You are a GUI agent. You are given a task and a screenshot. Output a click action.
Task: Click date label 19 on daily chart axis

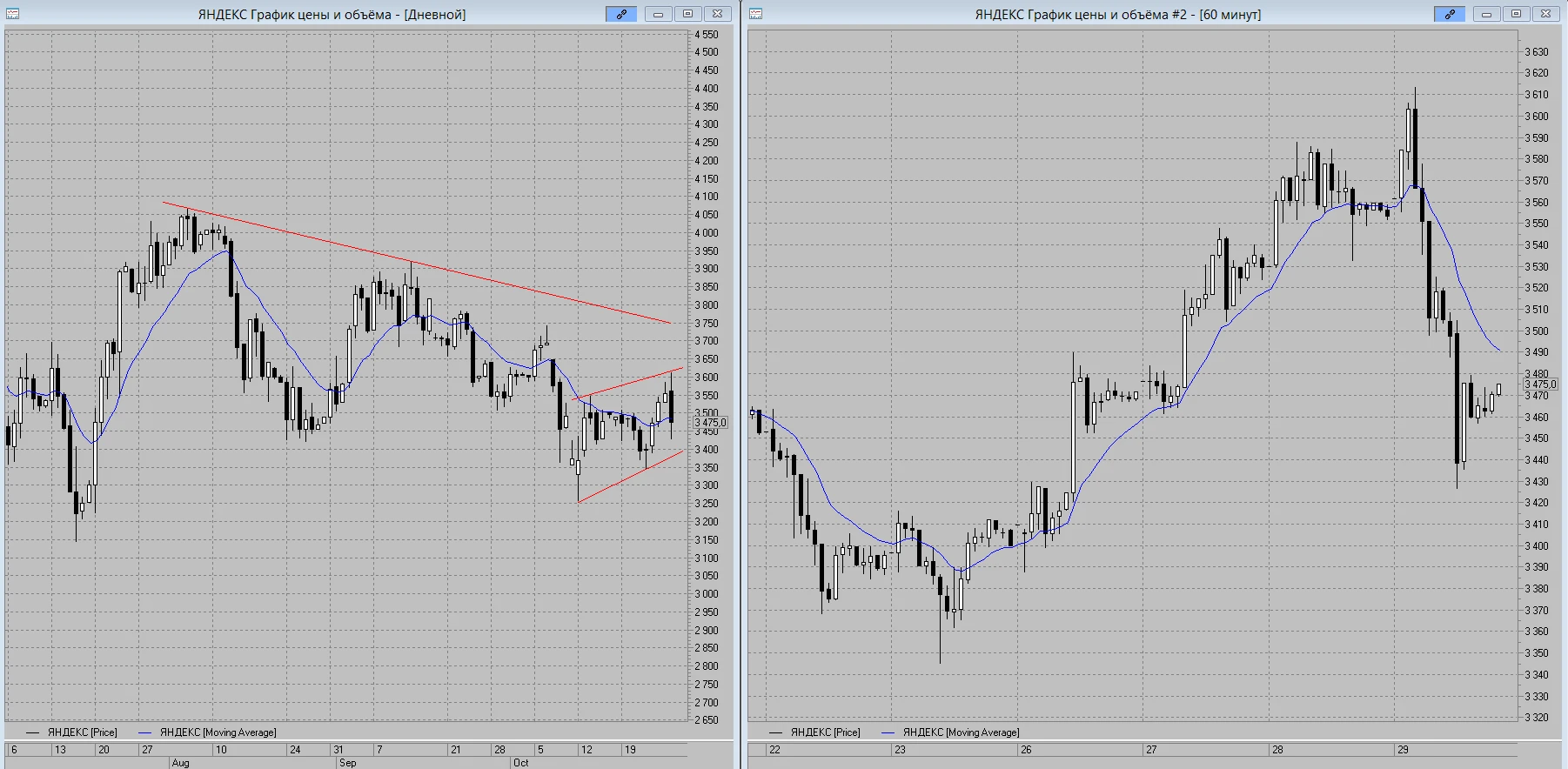(x=630, y=750)
